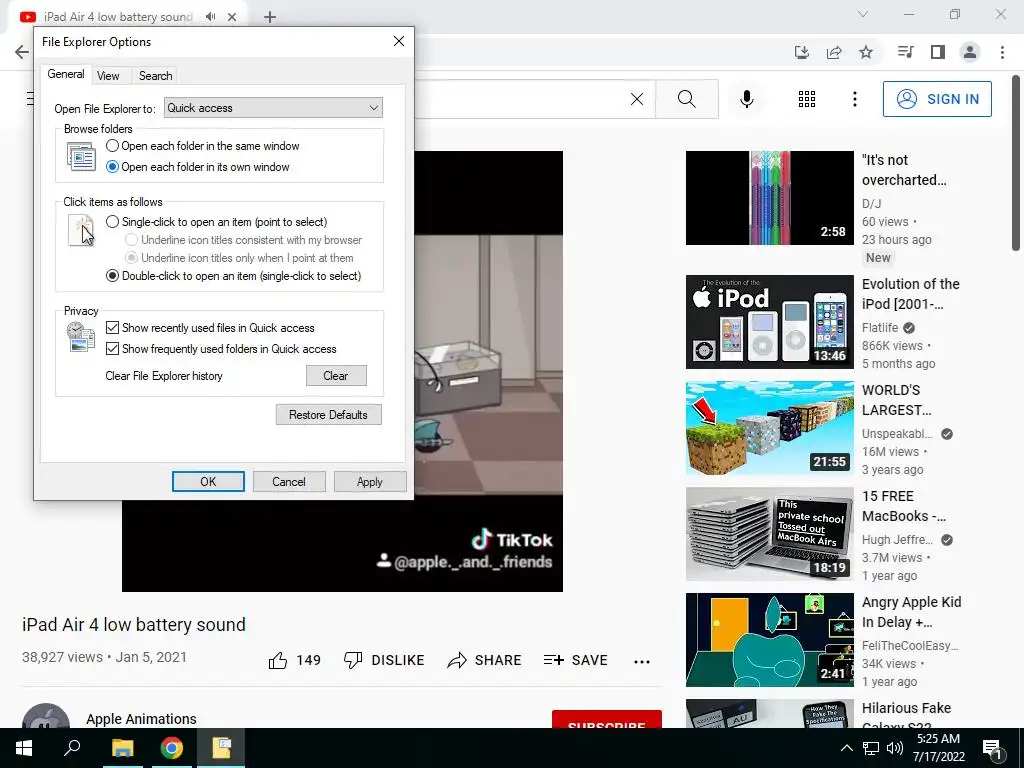1024x768 pixels.
Task: Open a new Chrome tab with plus icon
Action: click(x=270, y=17)
